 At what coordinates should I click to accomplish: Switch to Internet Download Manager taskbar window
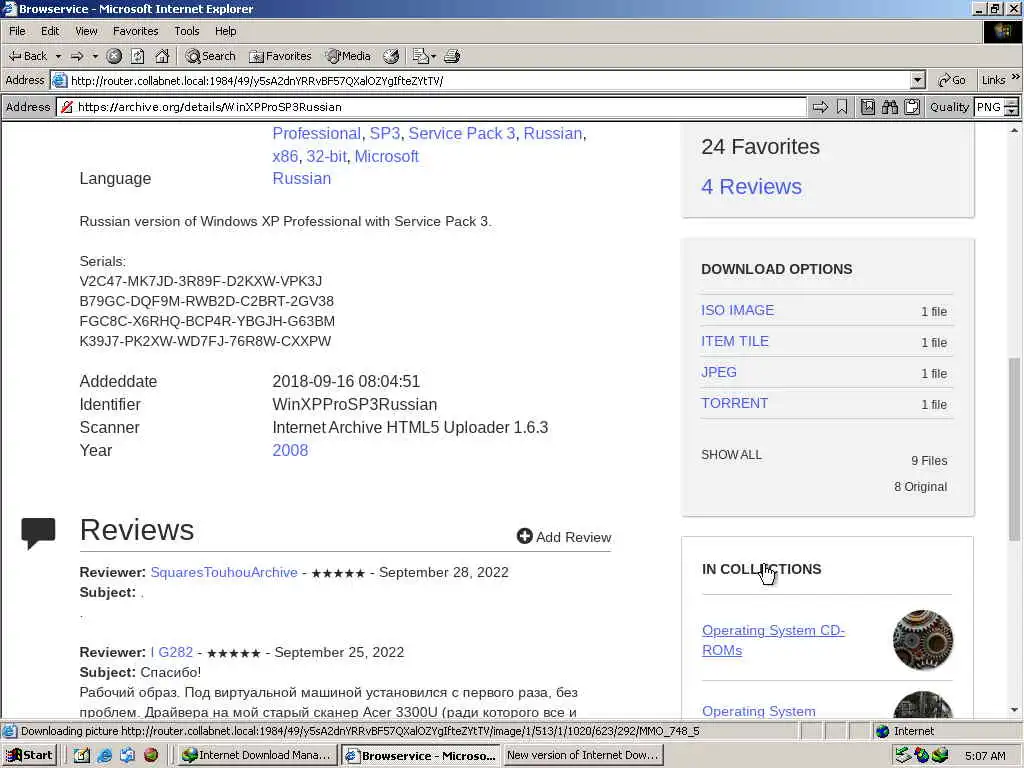[258, 755]
